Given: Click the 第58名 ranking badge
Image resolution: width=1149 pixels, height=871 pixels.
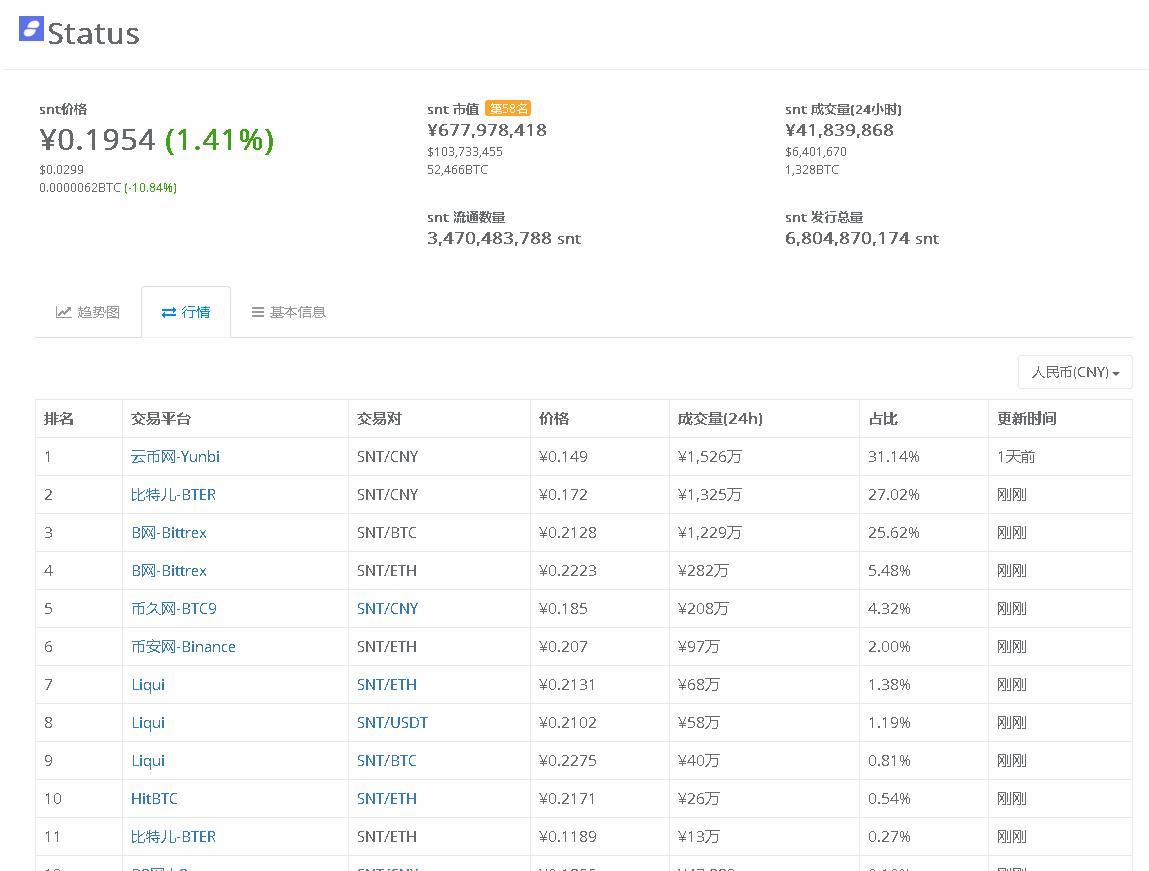Looking at the screenshot, I should (x=508, y=108).
